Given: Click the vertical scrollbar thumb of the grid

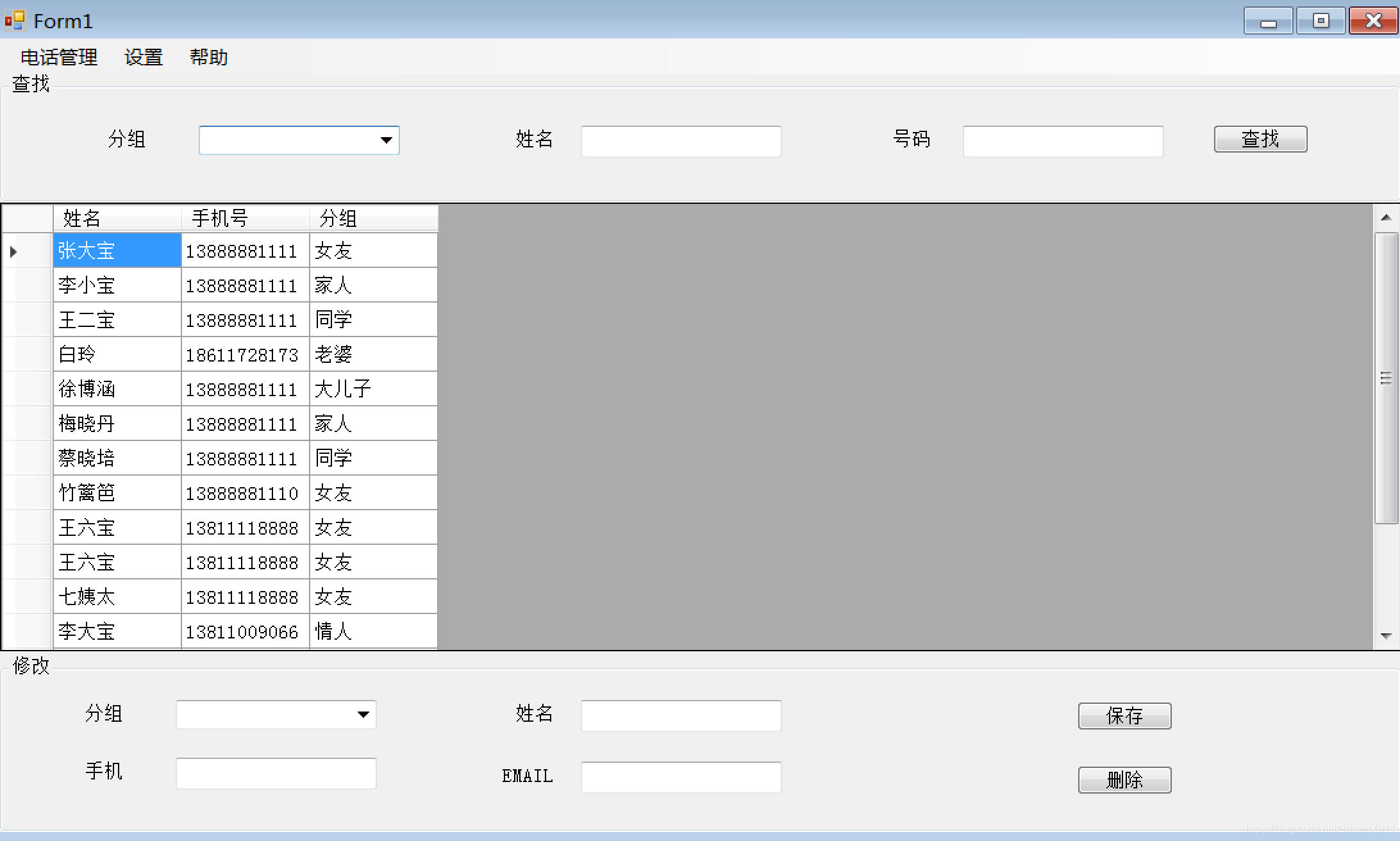Looking at the screenshot, I should pos(1386,378).
